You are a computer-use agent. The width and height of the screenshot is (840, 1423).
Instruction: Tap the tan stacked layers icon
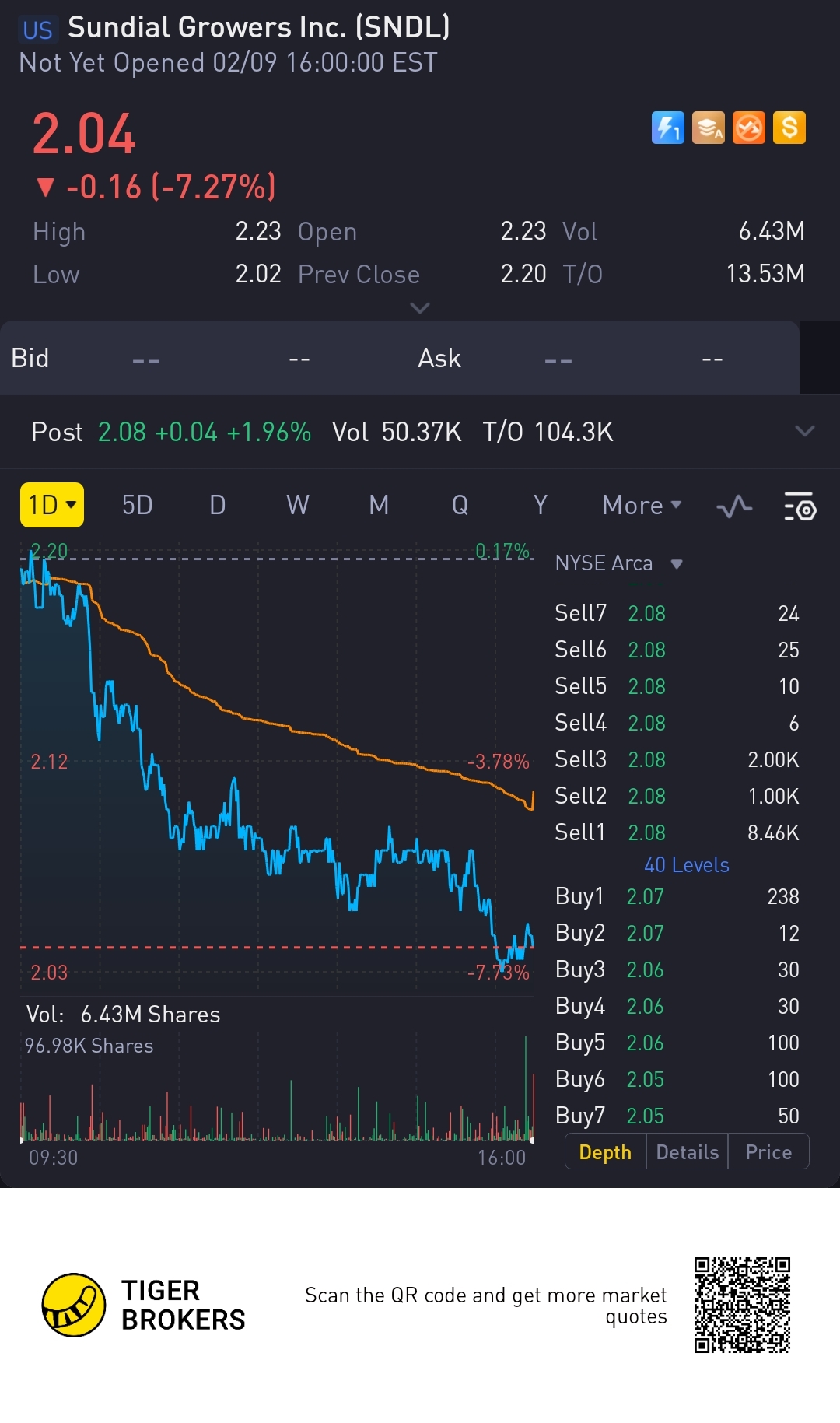pos(708,128)
